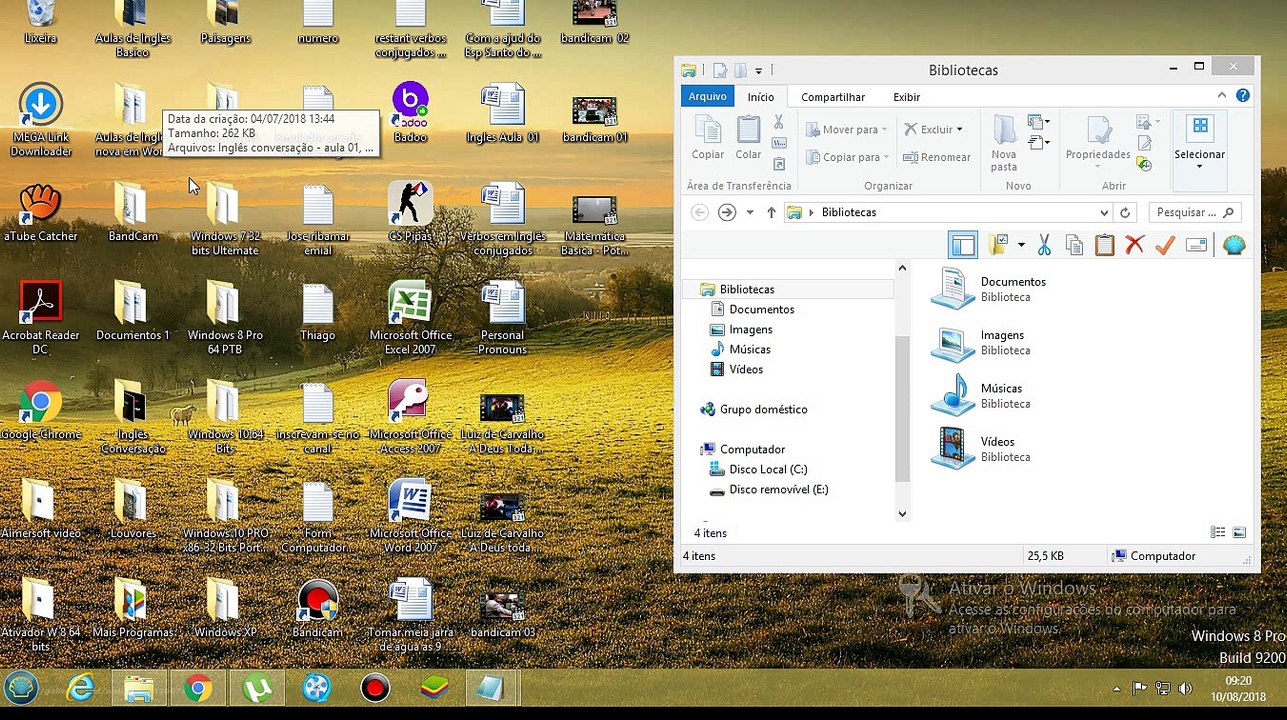Select the Badoo desktop shortcut
Viewport: 1287px width, 720px height.
pyautogui.click(x=410, y=113)
